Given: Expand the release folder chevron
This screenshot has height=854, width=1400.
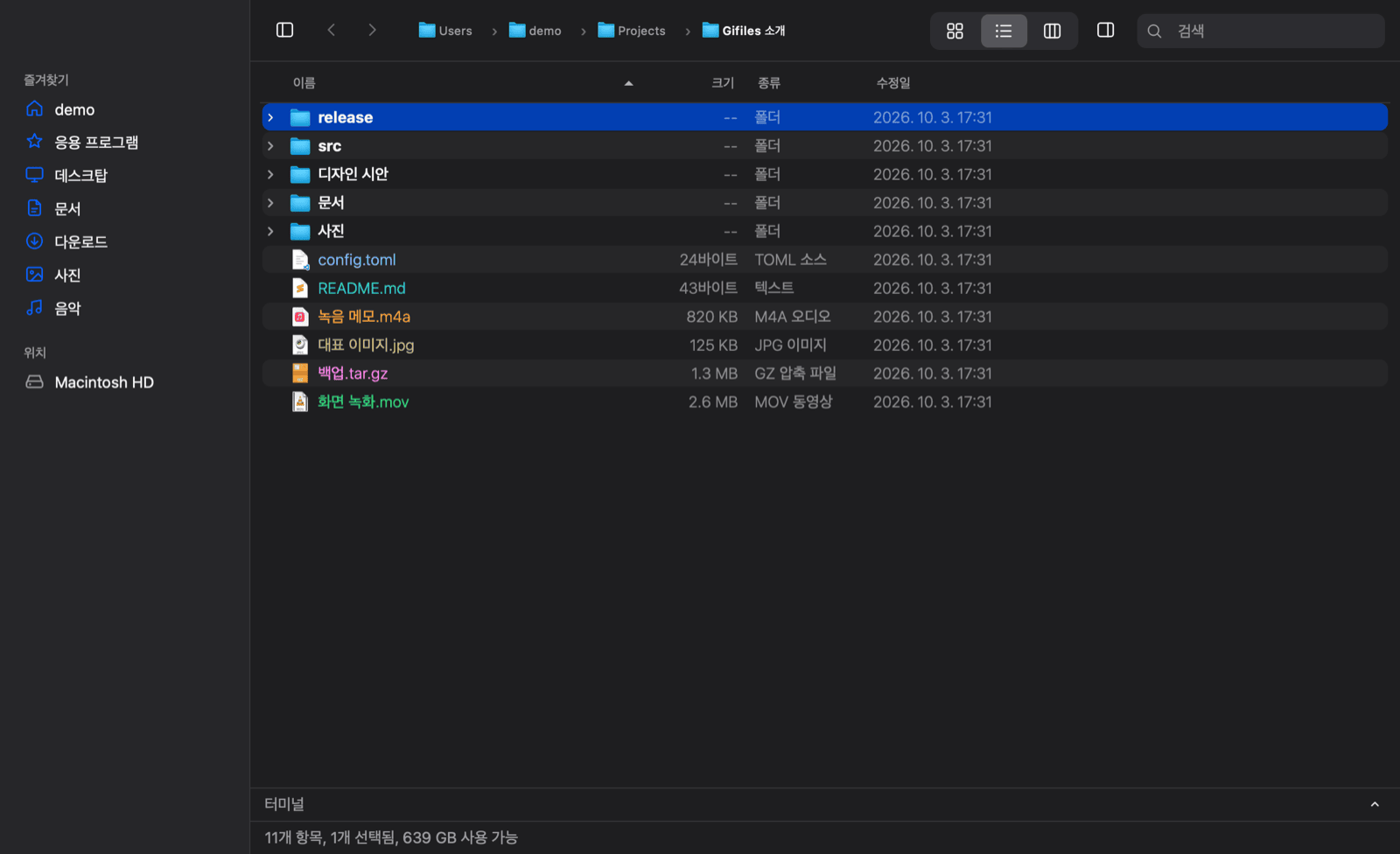Looking at the screenshot, I should pyautogui.click(x=270, y=117).
